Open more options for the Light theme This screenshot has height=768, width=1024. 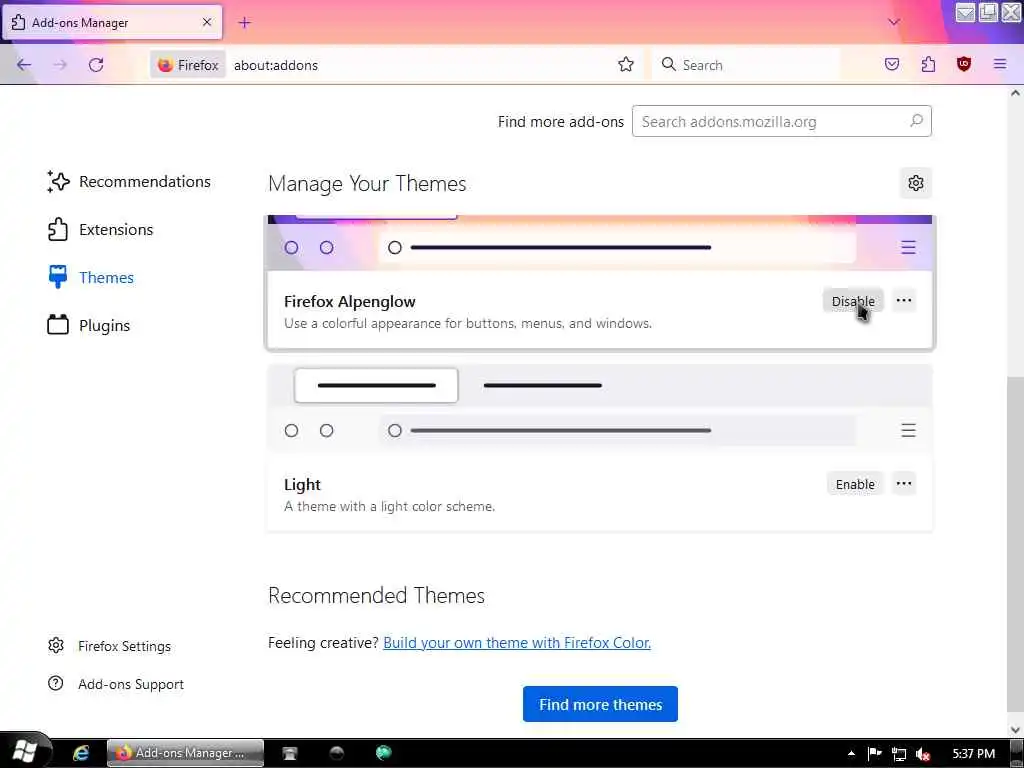click(x=904, y=483)
